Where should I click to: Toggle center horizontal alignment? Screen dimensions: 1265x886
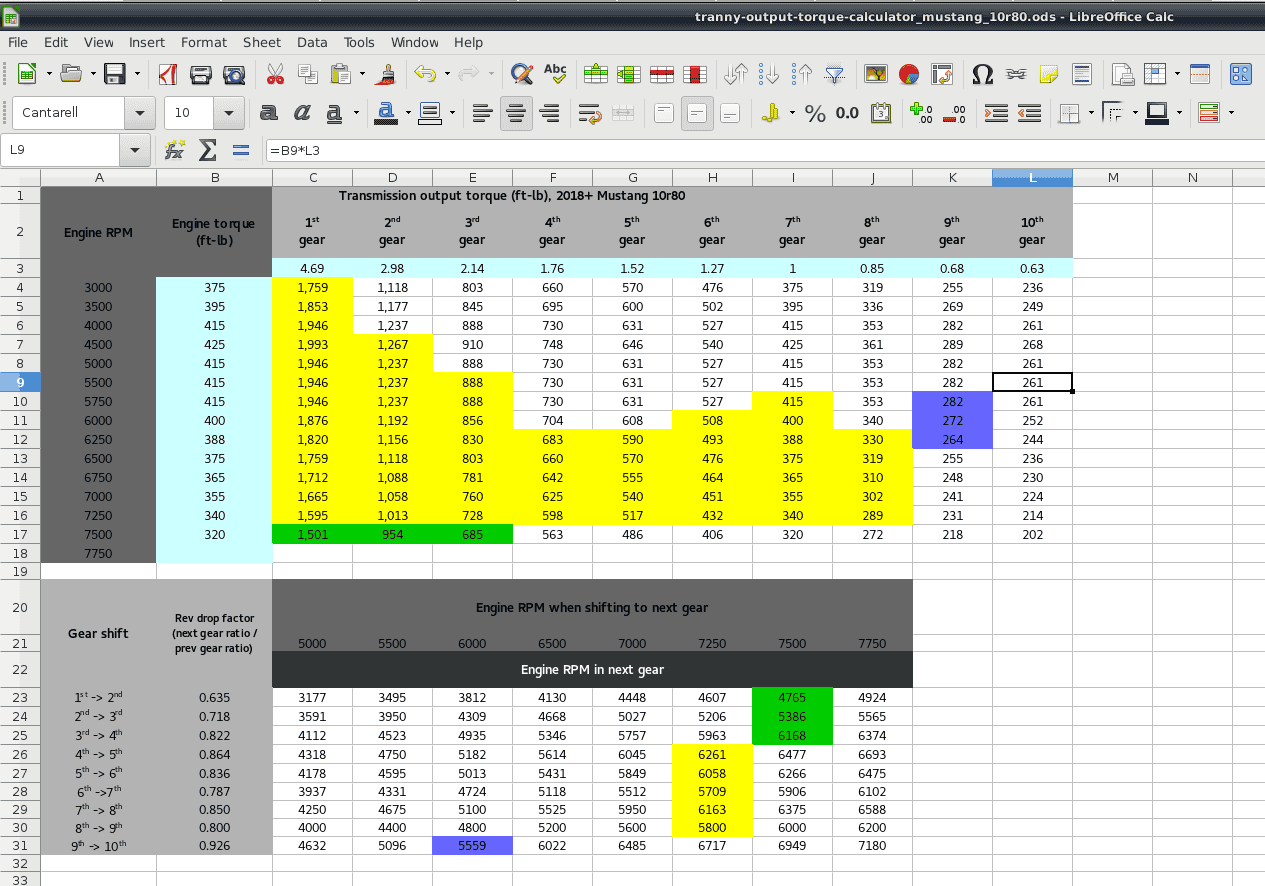[516, 113]
